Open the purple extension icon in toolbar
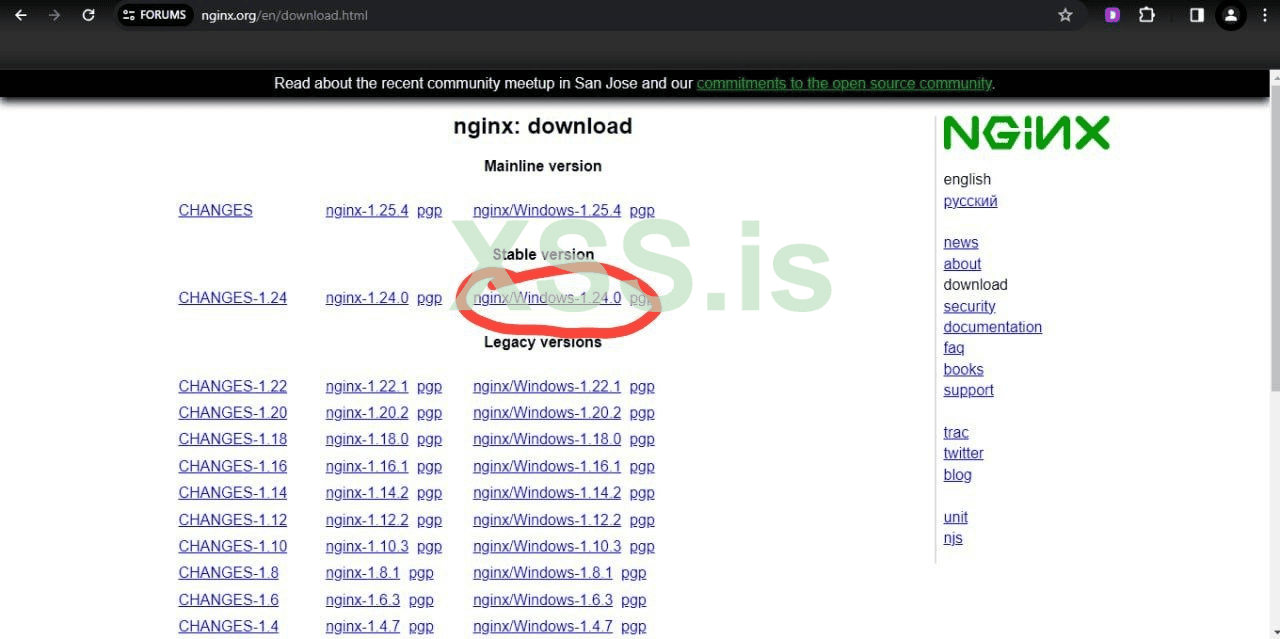The width and height of the screenshot is (1280, 639). click(x=1112, y=15)
